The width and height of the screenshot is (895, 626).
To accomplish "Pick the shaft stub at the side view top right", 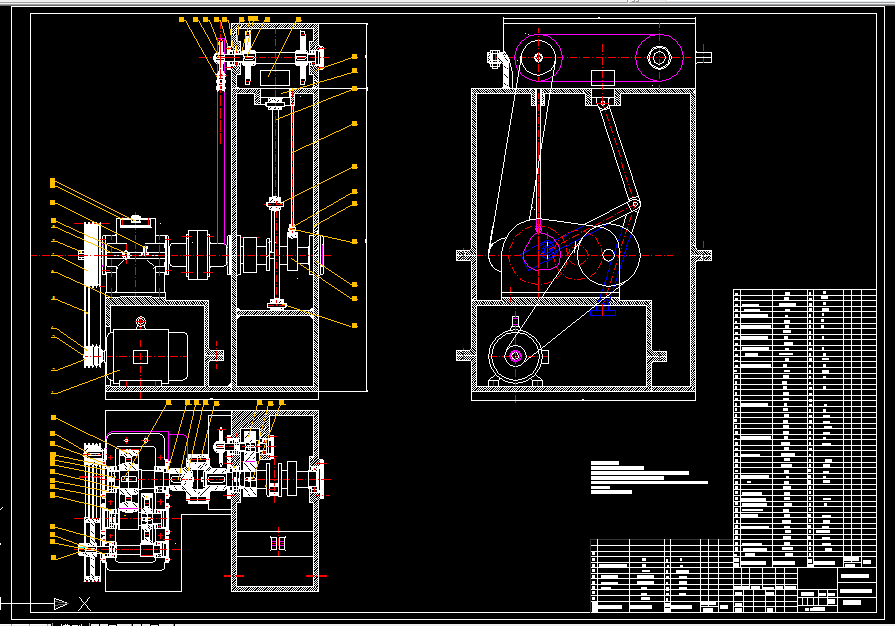I will pos(704,57).
